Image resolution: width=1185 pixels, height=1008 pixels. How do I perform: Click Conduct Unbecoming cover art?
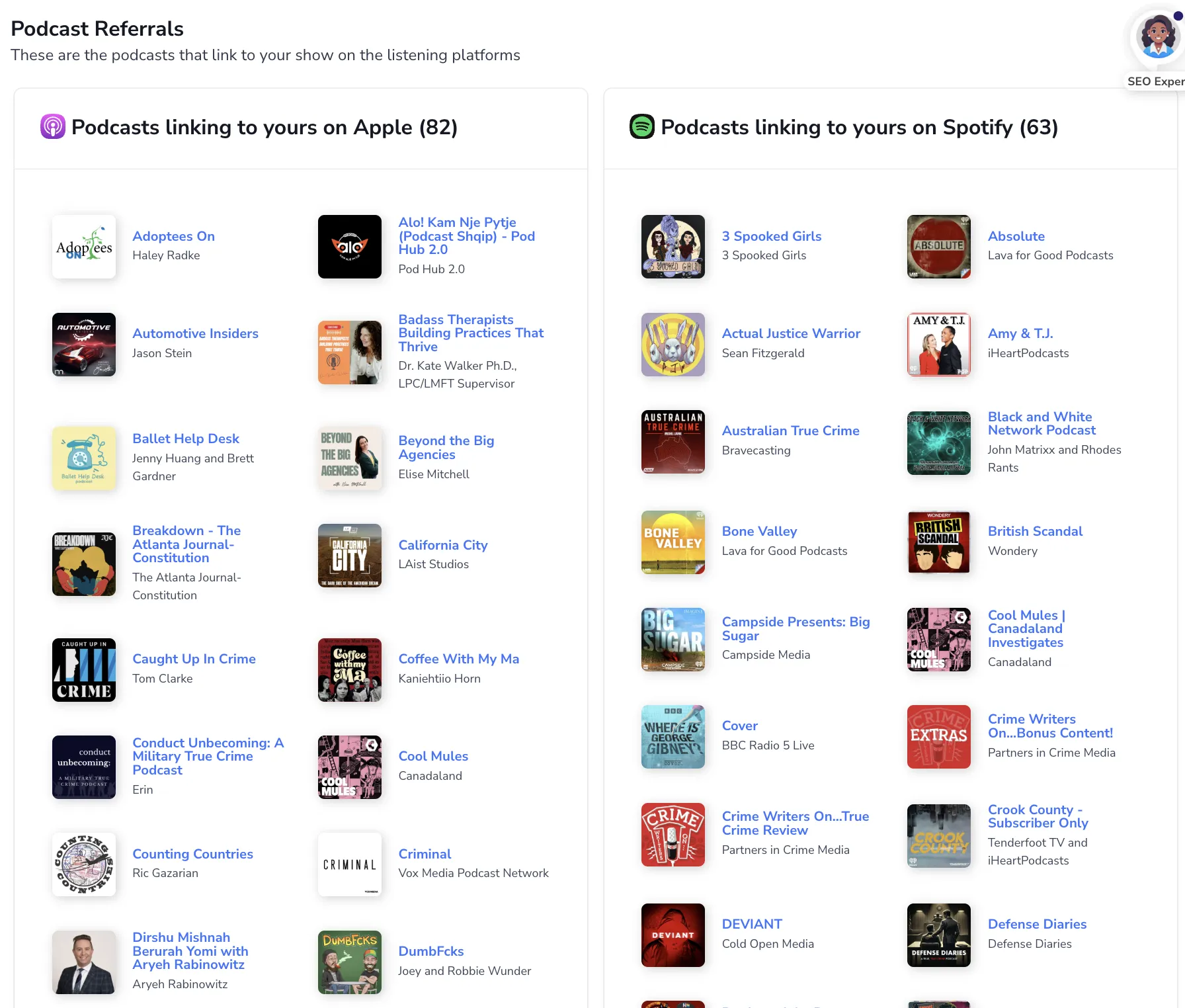tap(84, 767)
